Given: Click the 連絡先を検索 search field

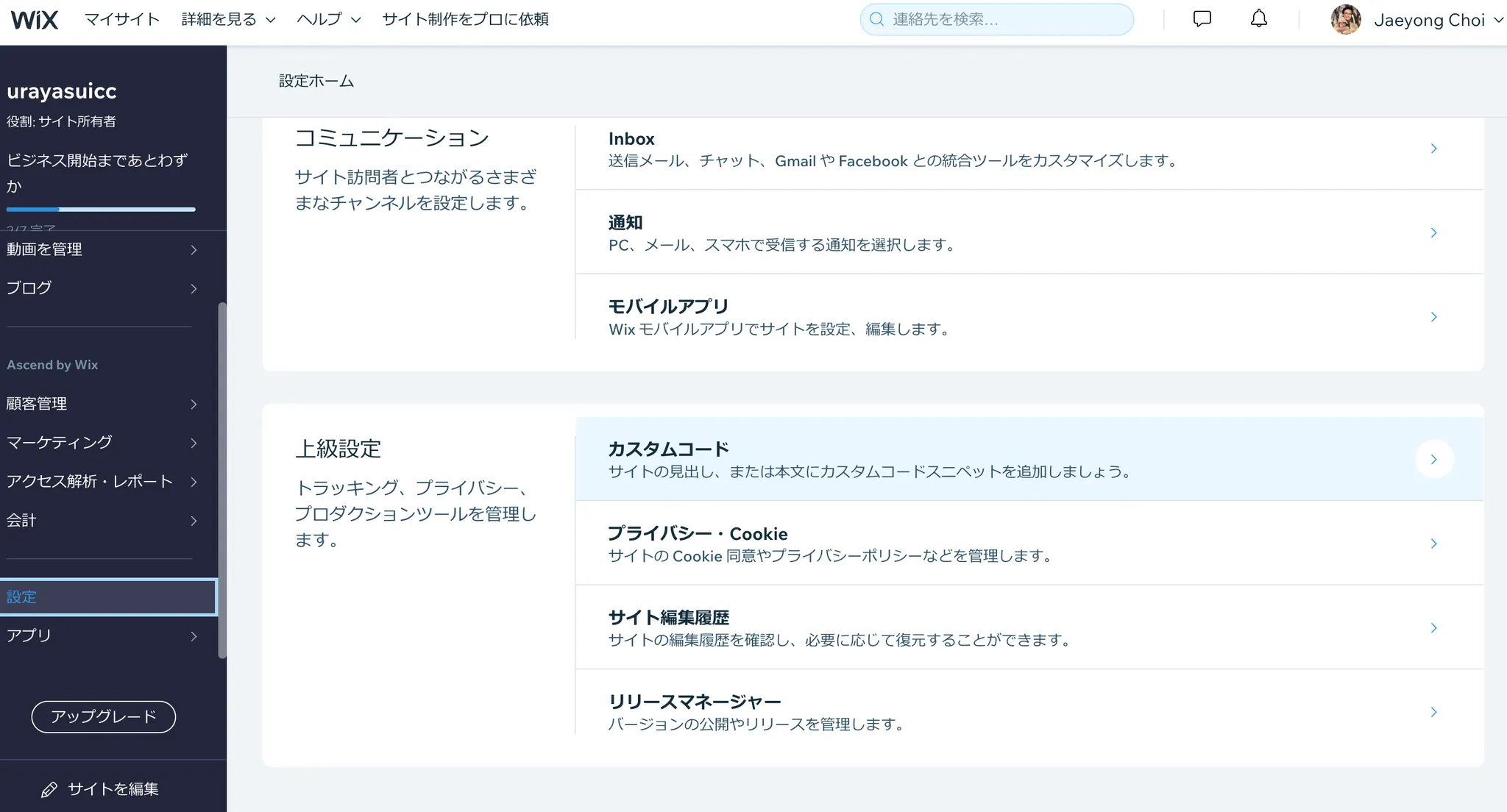Looking at the screenshot, I should coord(1008,19).
